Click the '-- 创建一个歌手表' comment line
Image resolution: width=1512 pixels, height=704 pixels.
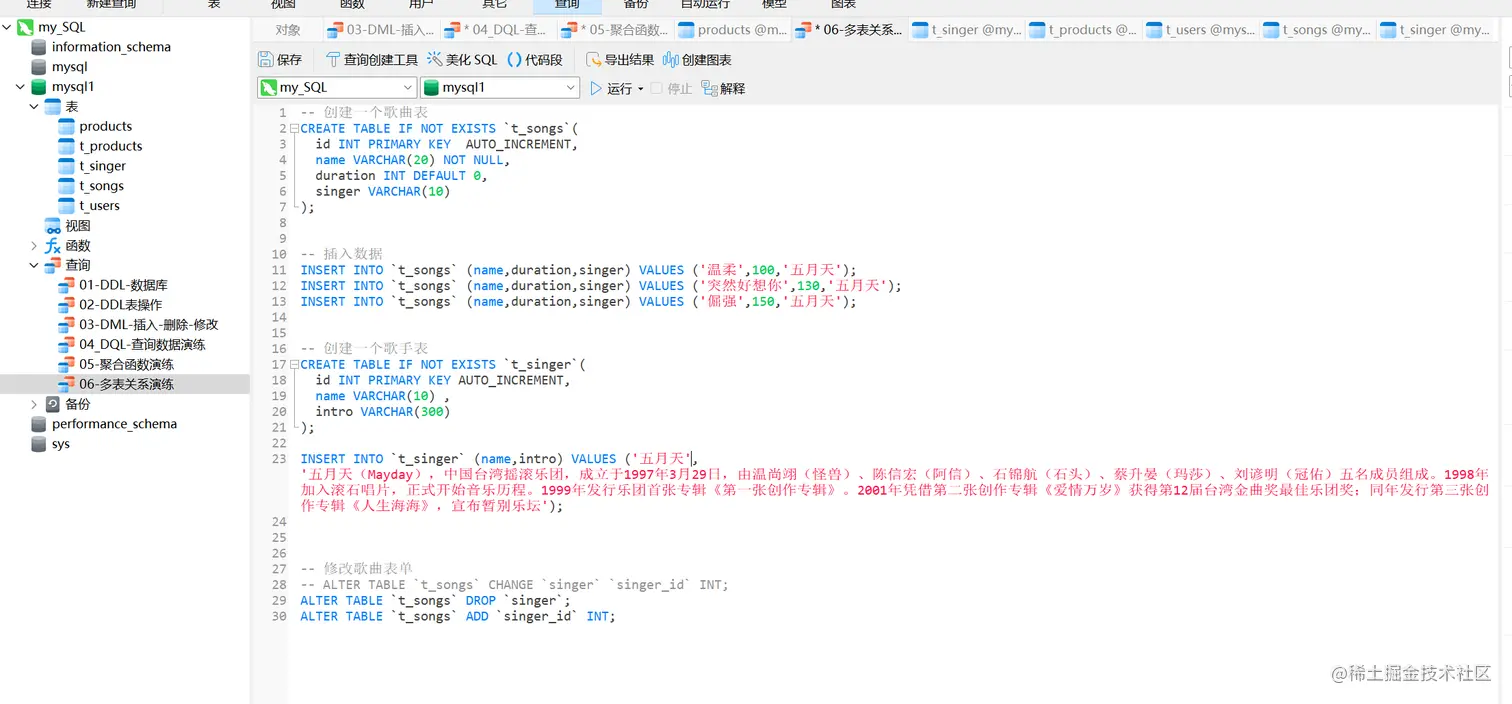click(x=364, y=349)
